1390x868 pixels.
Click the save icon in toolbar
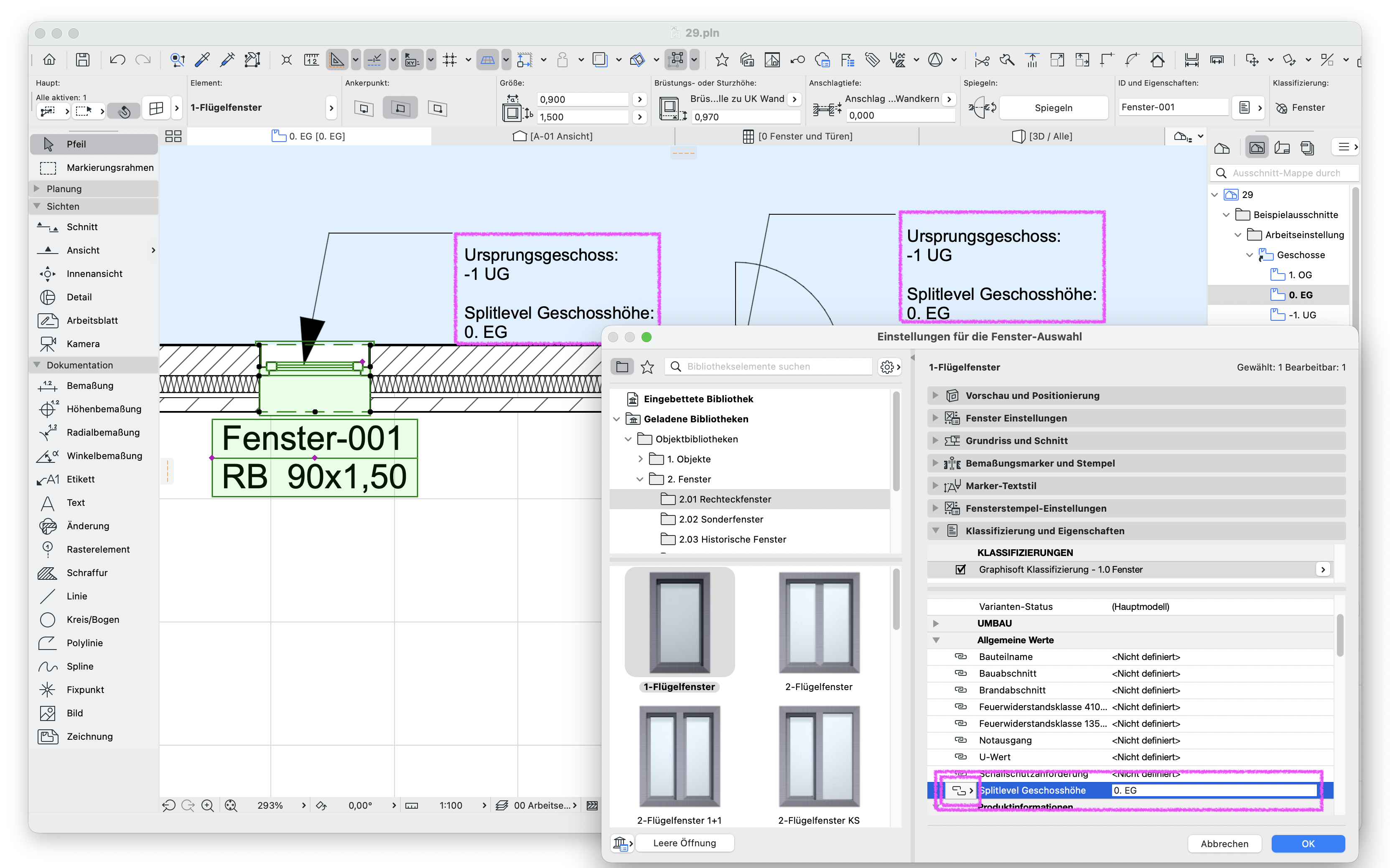[83, 60]
